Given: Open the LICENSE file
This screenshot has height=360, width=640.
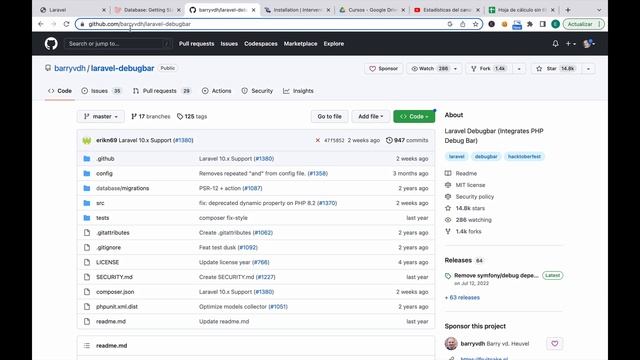Looking at the screenshot, I should (107, 262).
